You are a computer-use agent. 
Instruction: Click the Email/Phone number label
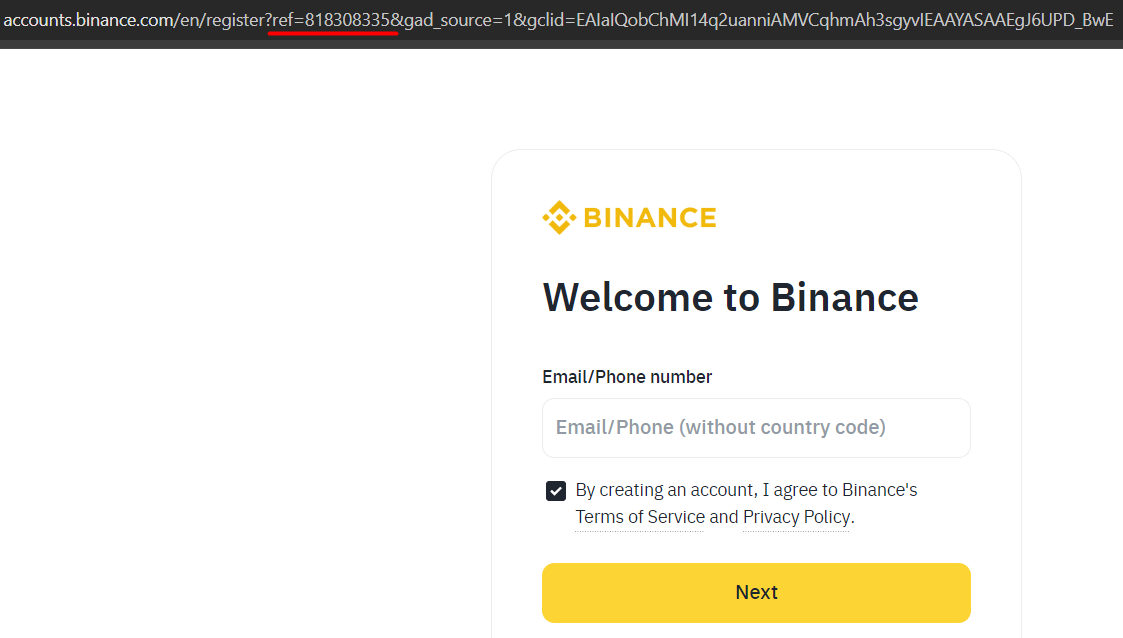(627, 377)
